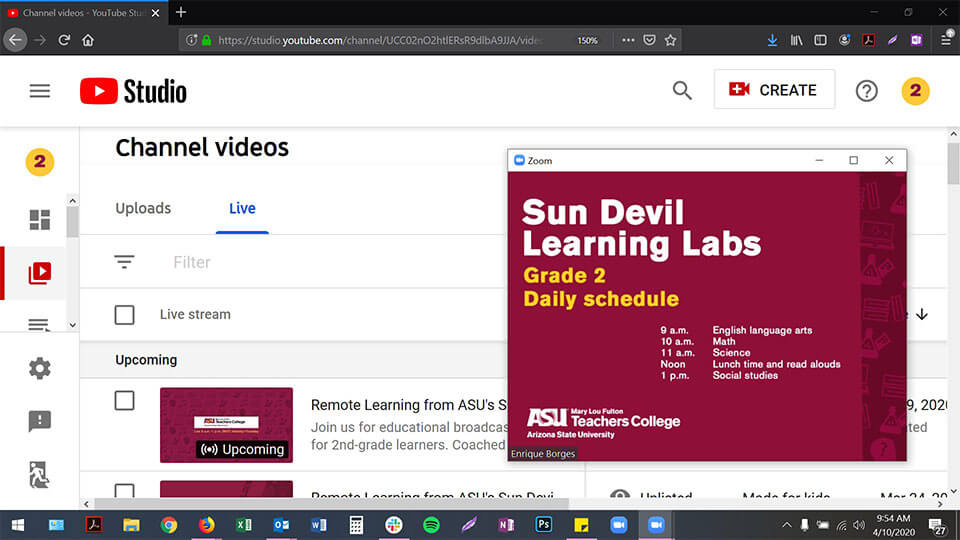Open the Firefox account icon
960x540 pixels.
pos(844,40)
